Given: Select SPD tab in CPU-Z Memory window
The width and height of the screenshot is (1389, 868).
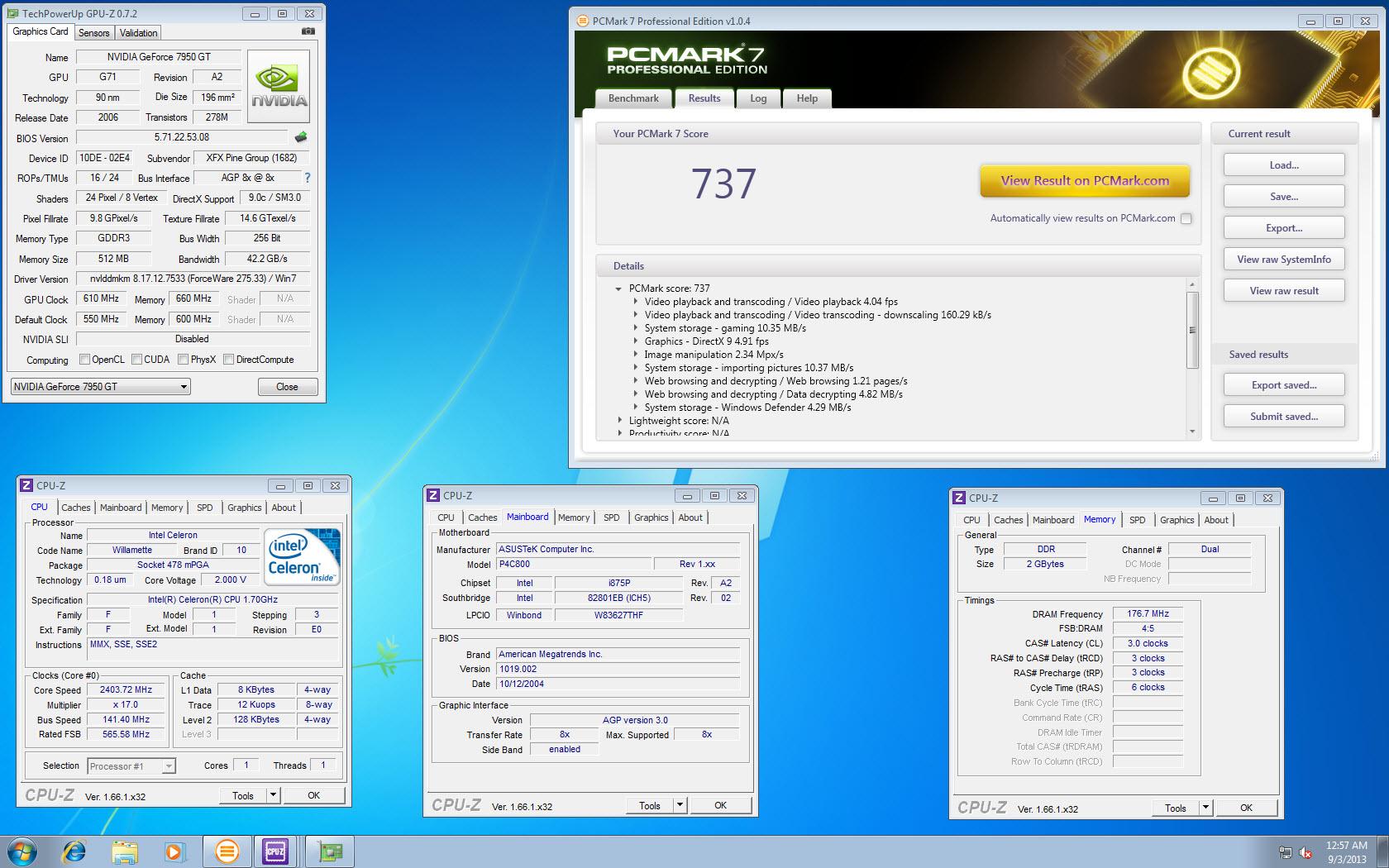Looking at the screenshot, I should [1137, 520].
